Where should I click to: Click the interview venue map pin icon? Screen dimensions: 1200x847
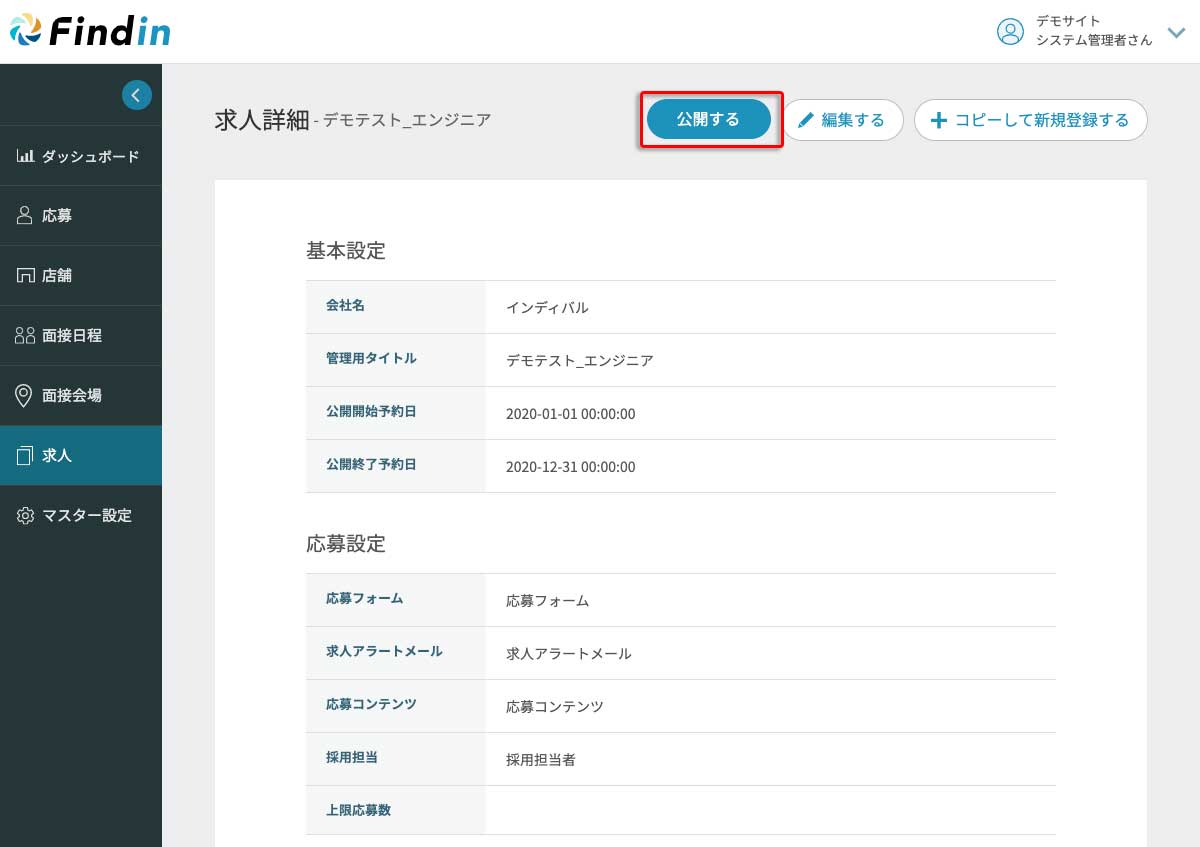[x=25, y=396]
